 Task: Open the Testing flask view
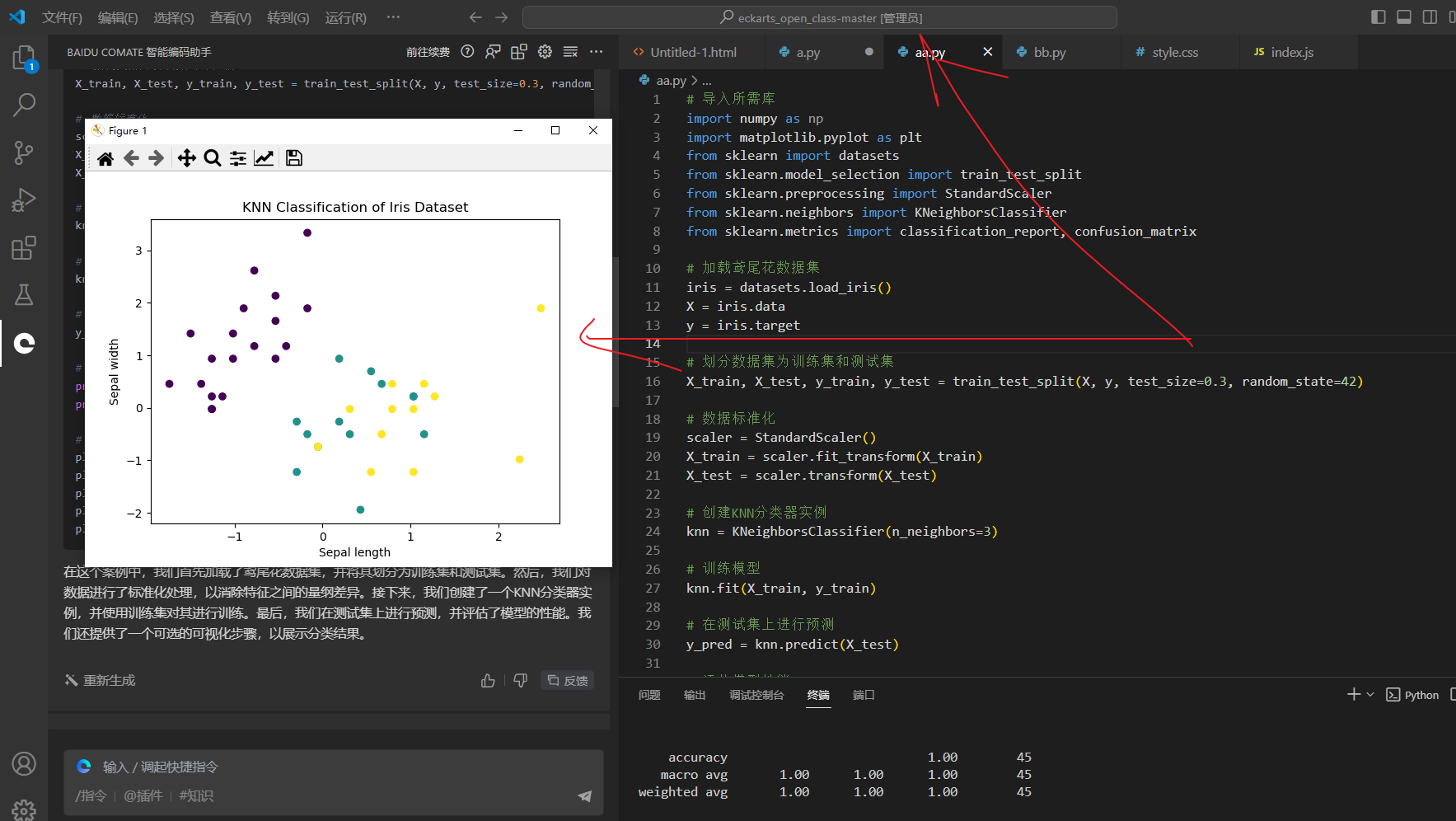tap(24, 294)
